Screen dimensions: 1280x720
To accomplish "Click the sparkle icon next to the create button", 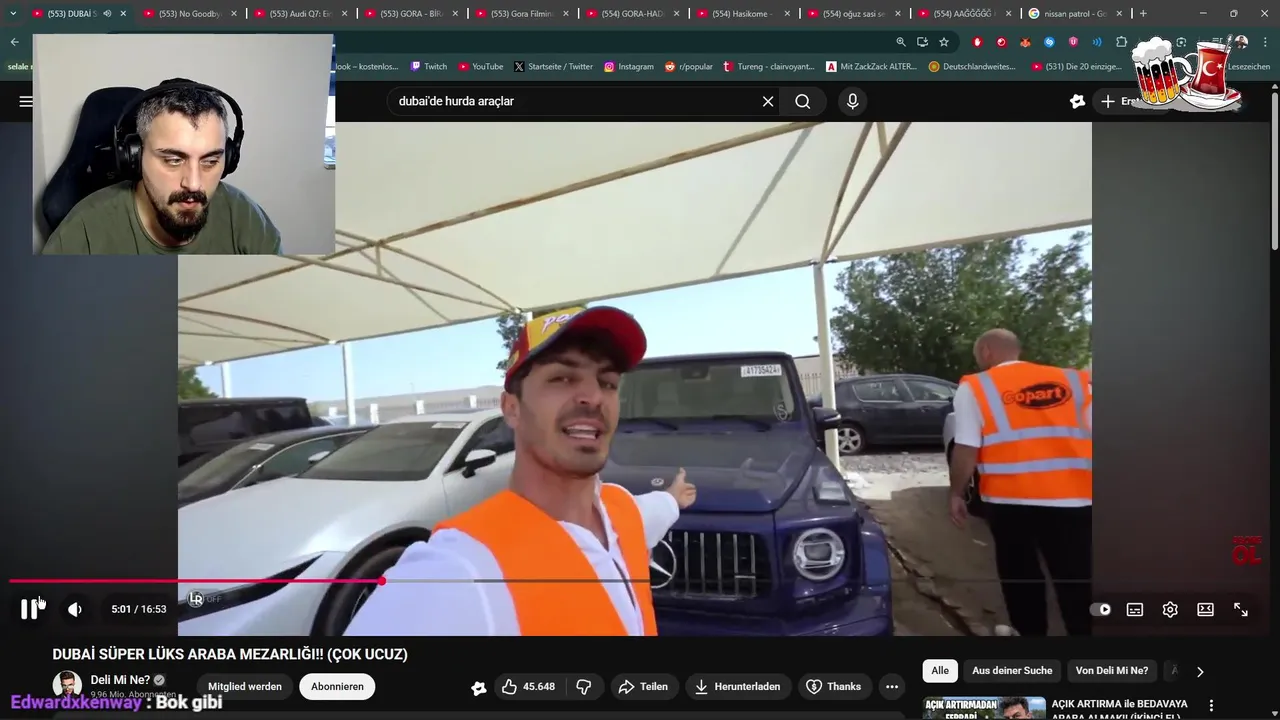I will click(x=1077, y=101).
